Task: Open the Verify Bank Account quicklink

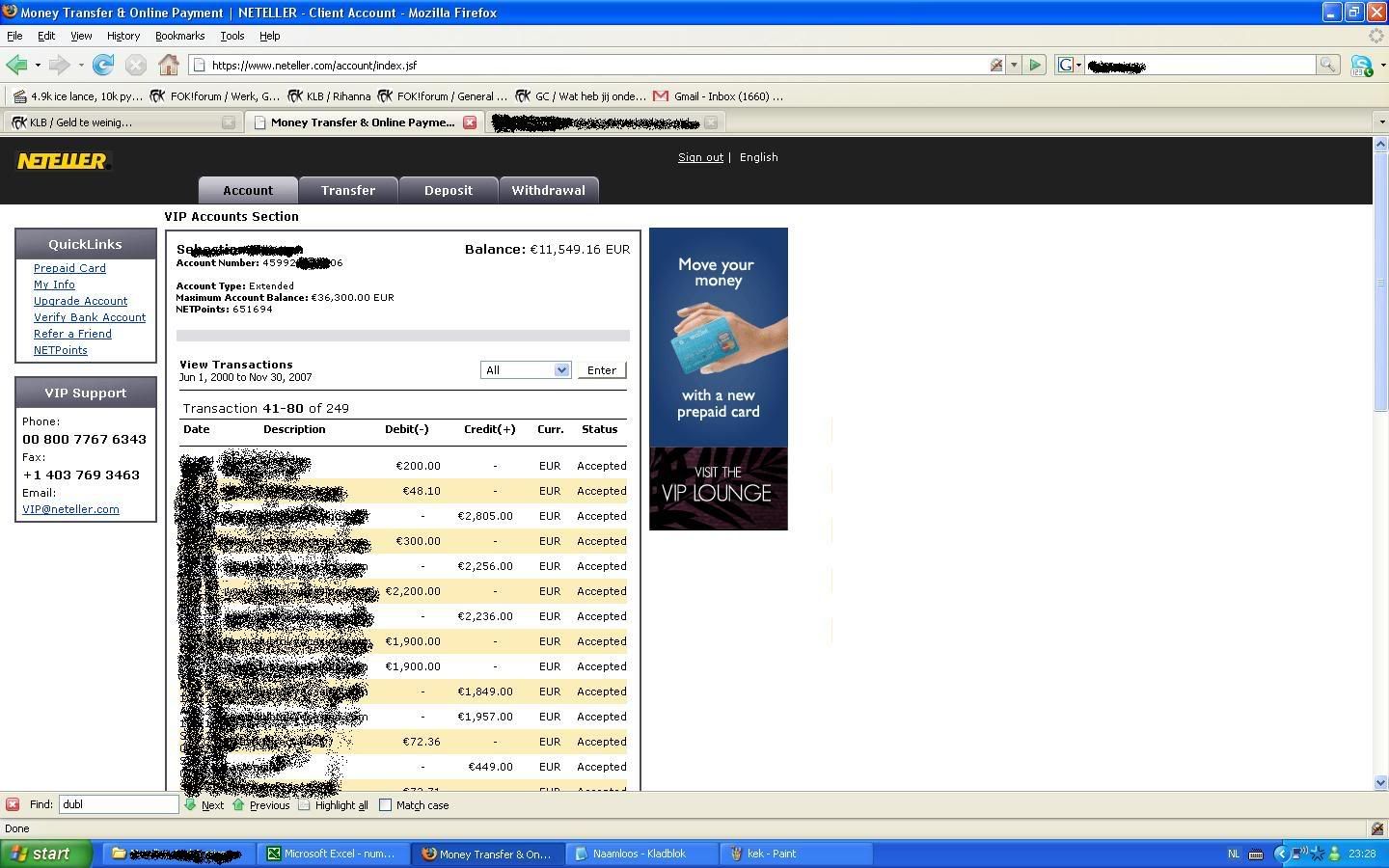Action: pos(90,317)
